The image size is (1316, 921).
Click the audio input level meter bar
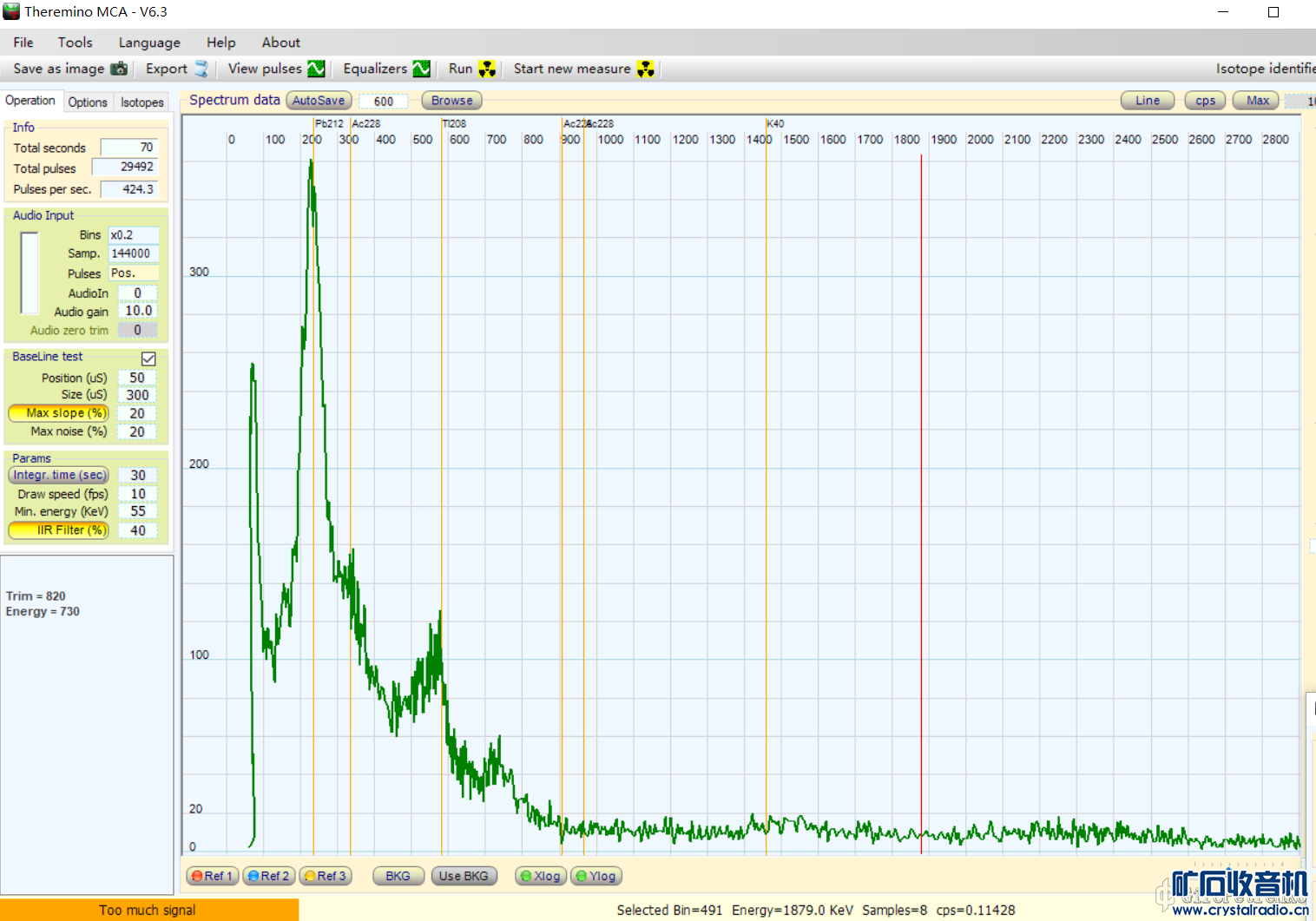point(30,273)
